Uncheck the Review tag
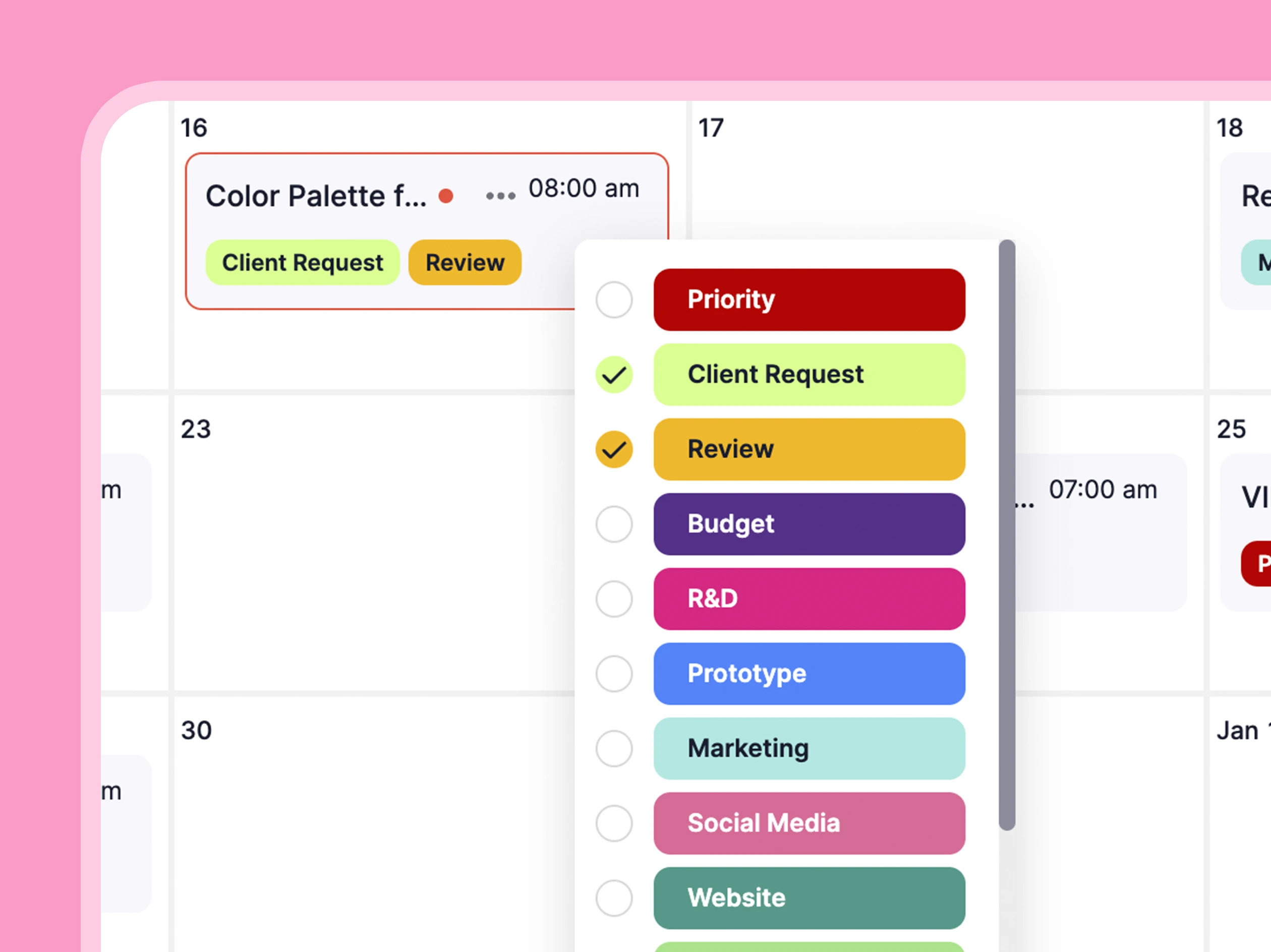Viewport: 1271px width, 952px height. click(614, 449)
